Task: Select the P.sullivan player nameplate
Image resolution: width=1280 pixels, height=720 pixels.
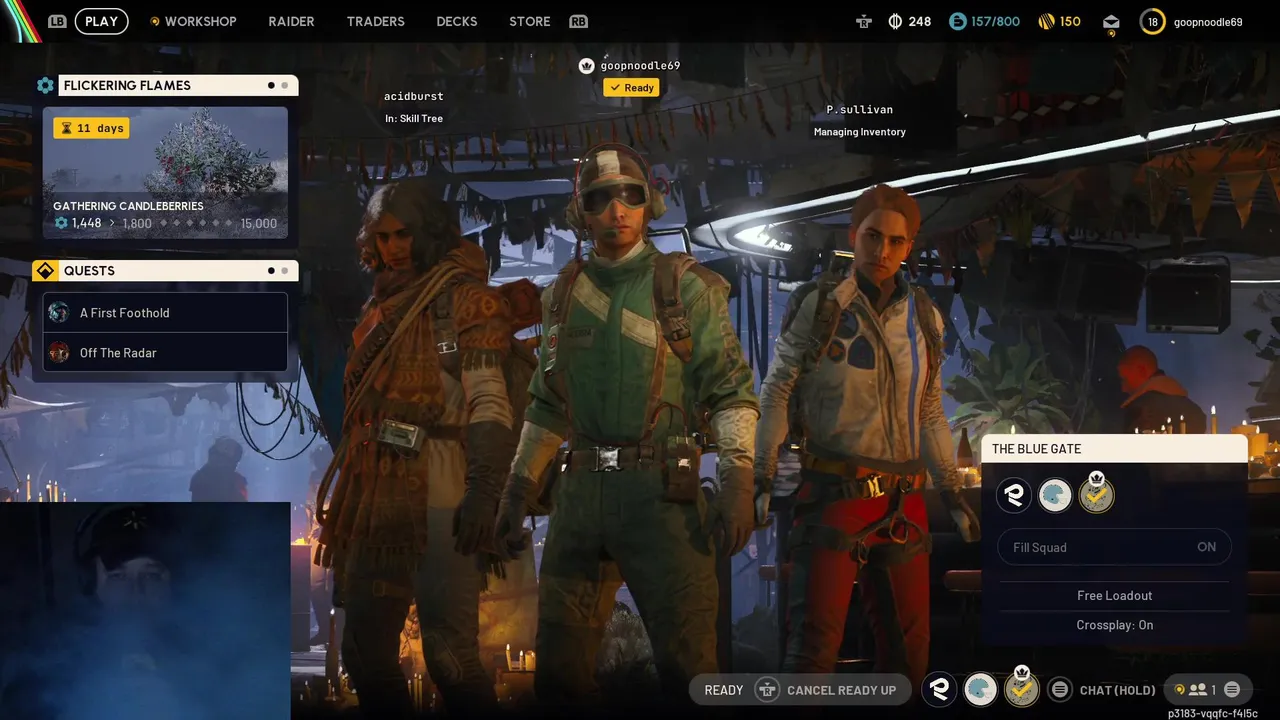Action: (x=860, y=109)
